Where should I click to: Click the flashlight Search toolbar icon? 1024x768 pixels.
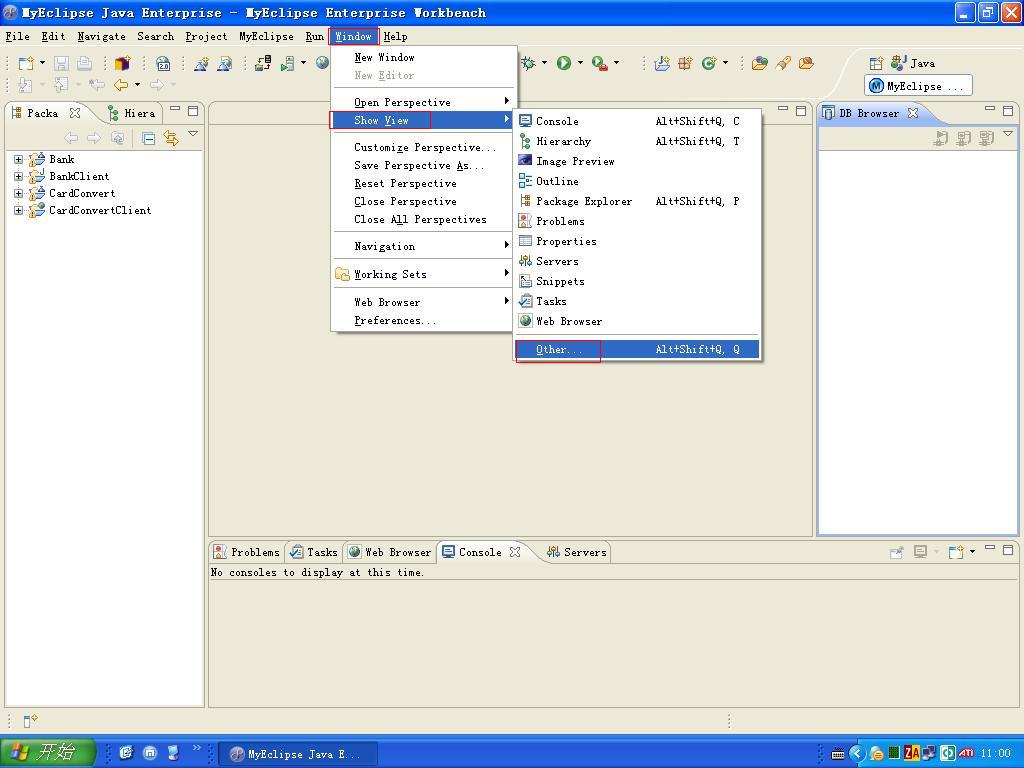[782, 63]
